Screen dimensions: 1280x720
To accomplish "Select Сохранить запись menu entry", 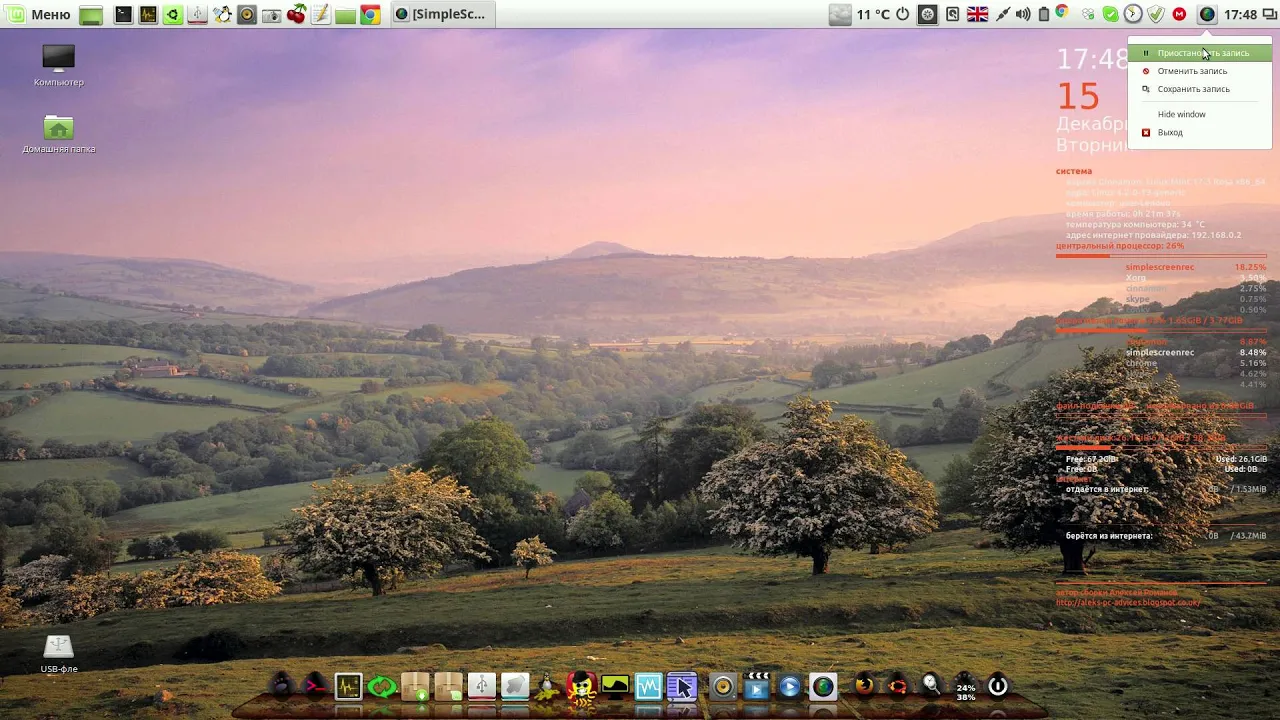I will (1199, 89).
